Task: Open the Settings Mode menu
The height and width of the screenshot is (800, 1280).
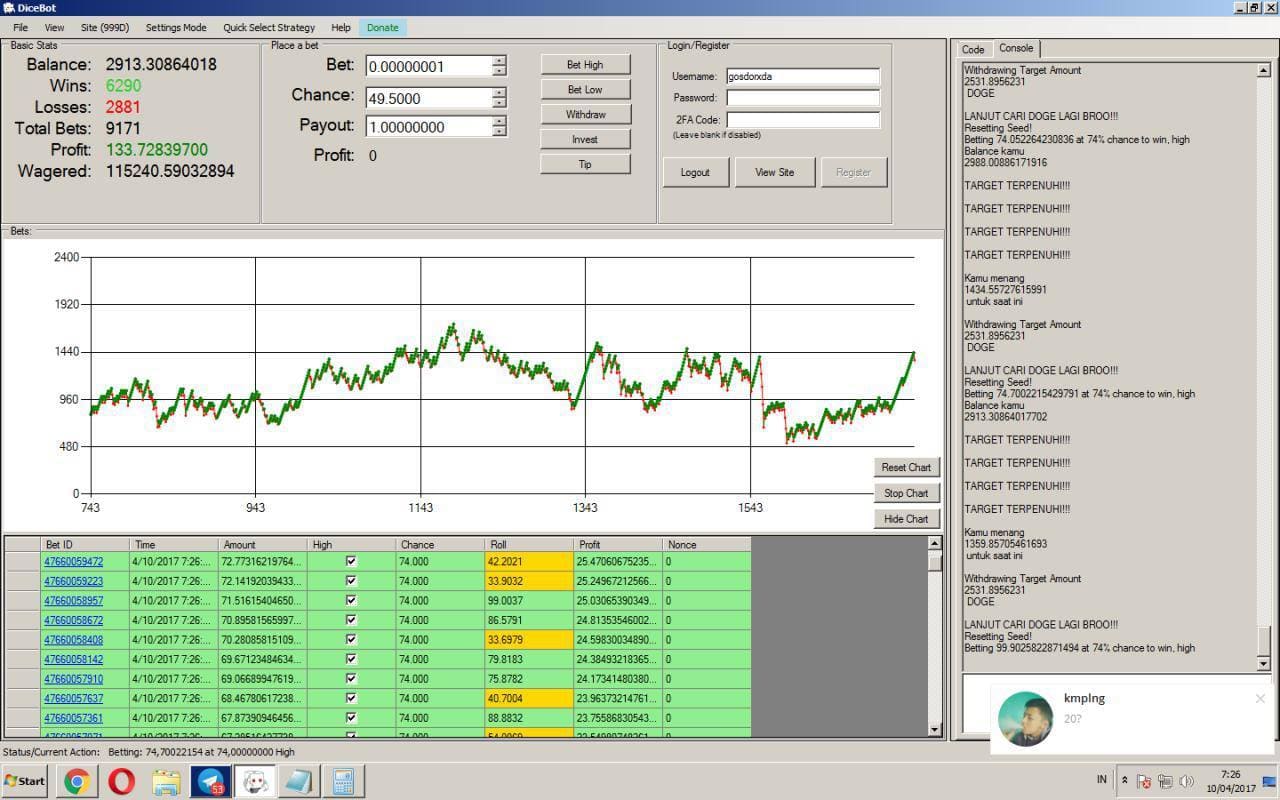Action: 176,28
